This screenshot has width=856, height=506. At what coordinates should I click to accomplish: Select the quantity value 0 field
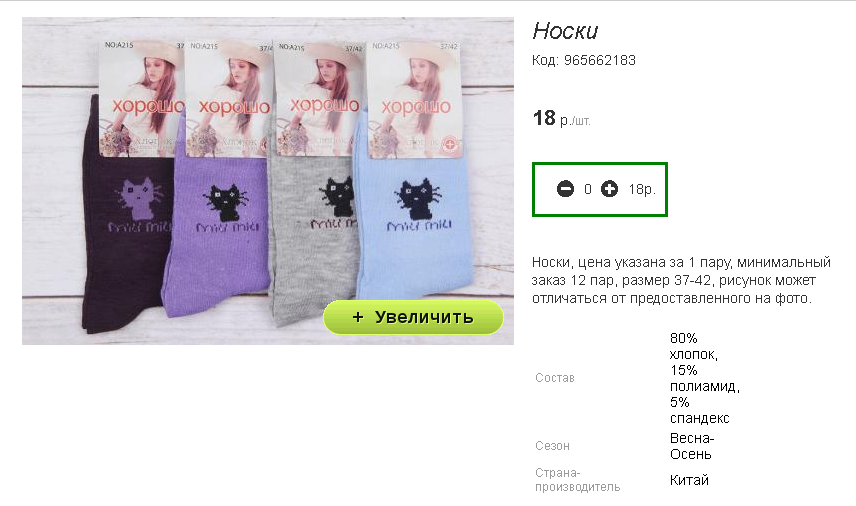coord(587,189)
